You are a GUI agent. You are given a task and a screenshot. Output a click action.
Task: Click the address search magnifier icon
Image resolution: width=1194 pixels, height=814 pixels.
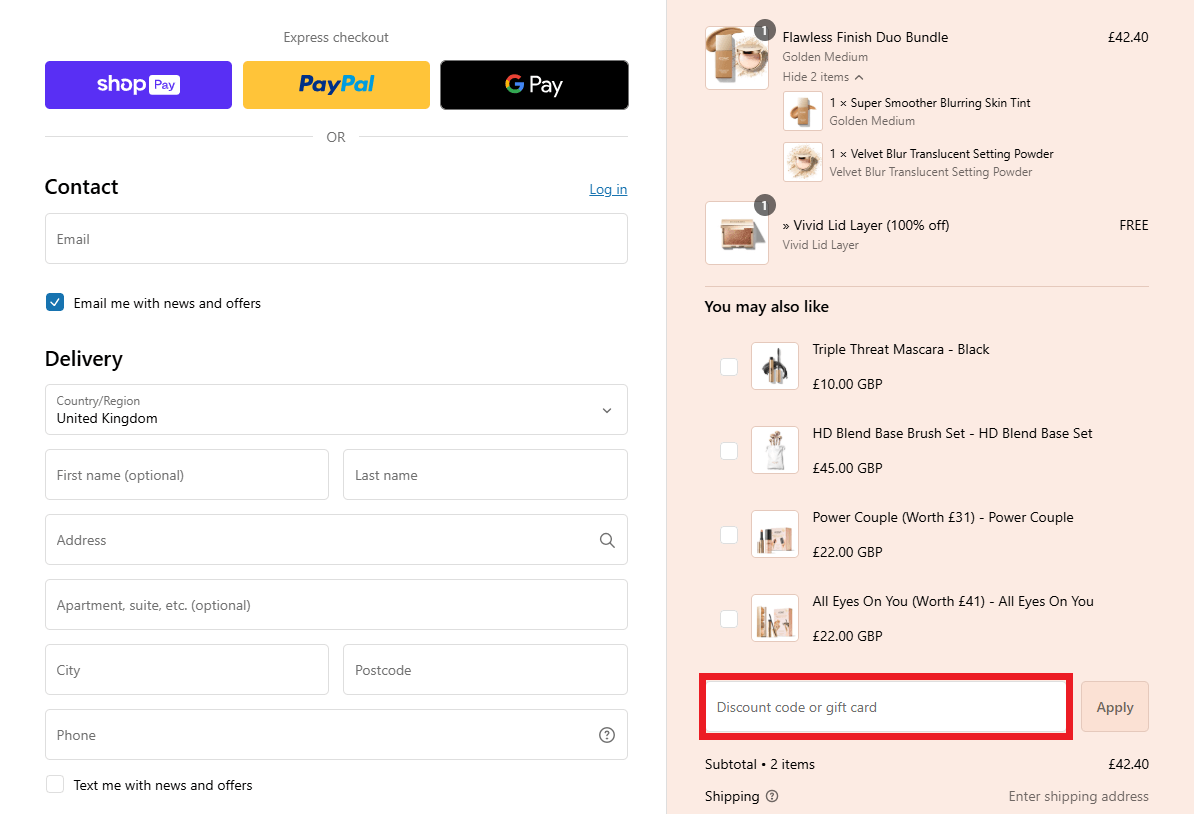tap(607, 540)
